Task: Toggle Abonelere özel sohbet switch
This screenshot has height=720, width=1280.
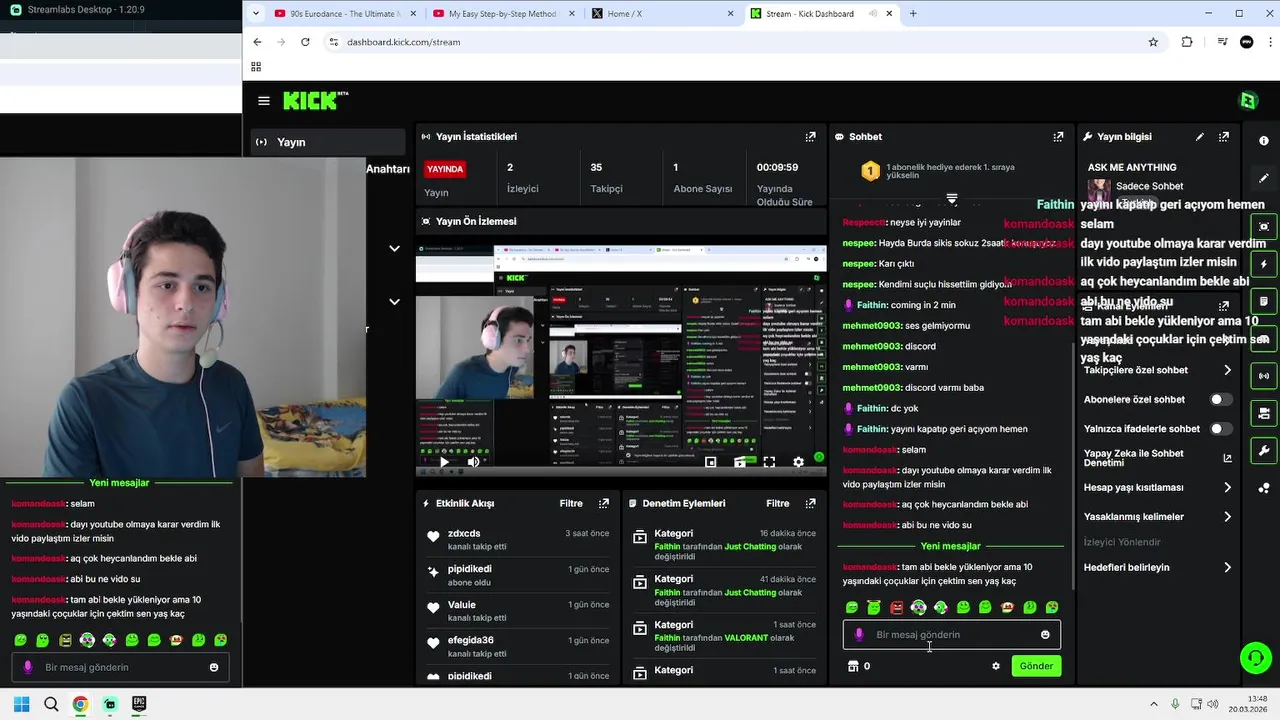Action: 1220,400
